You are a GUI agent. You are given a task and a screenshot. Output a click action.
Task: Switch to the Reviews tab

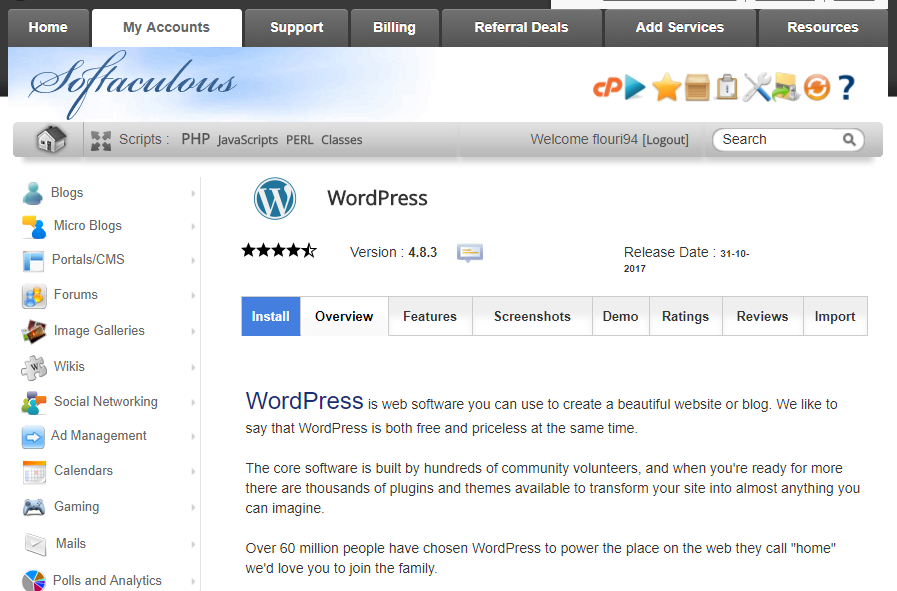tap(763, 316)
